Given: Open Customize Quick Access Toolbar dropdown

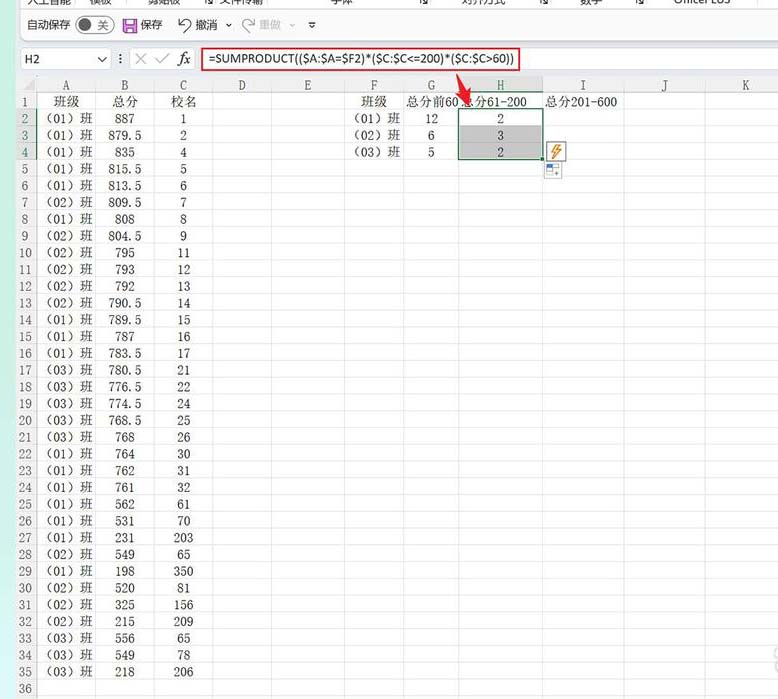Looking at the screenshot, I should coord(312,25).
